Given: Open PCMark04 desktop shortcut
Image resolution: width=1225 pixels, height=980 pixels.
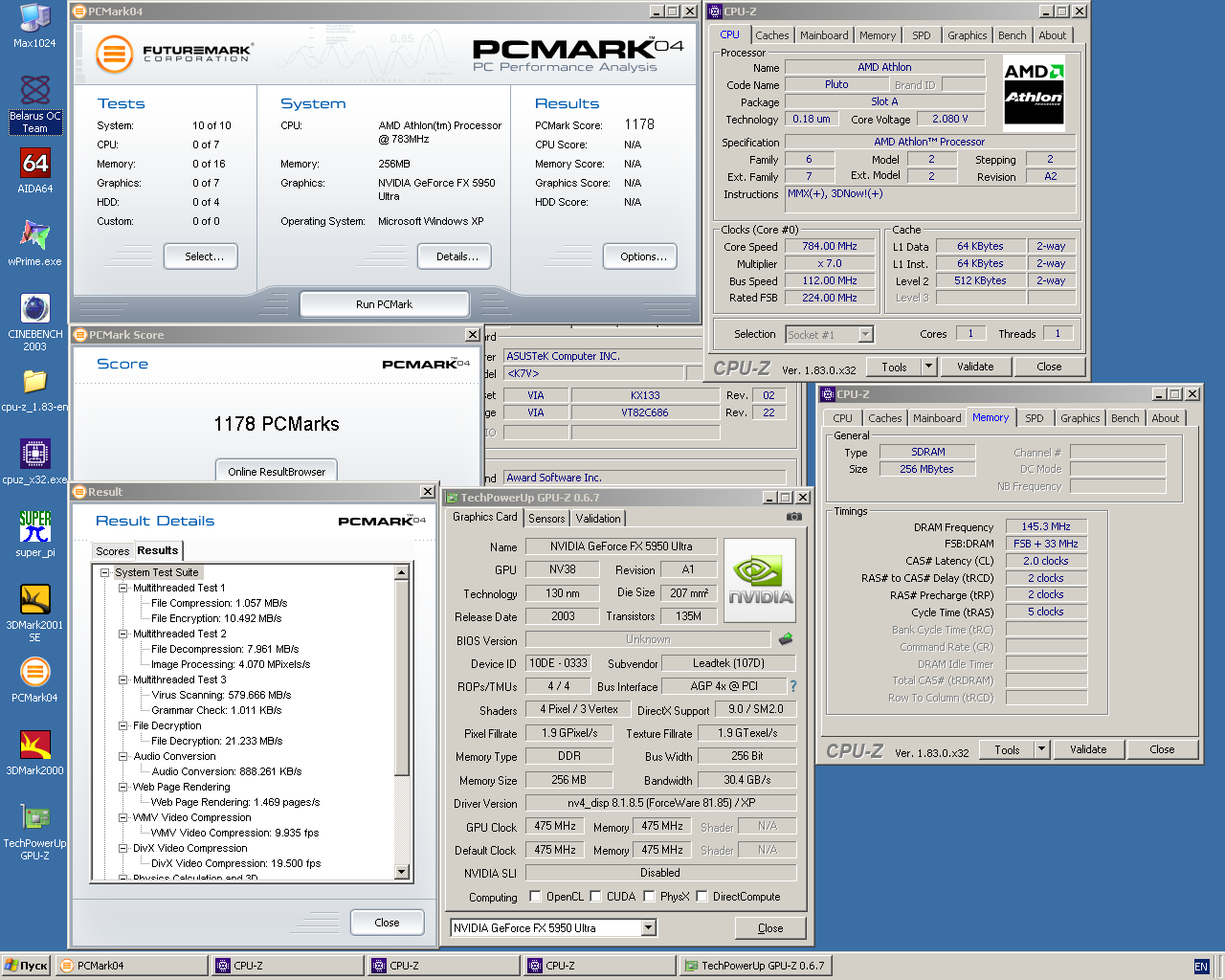Looking at the screenshot, I should tap(34, 680).
